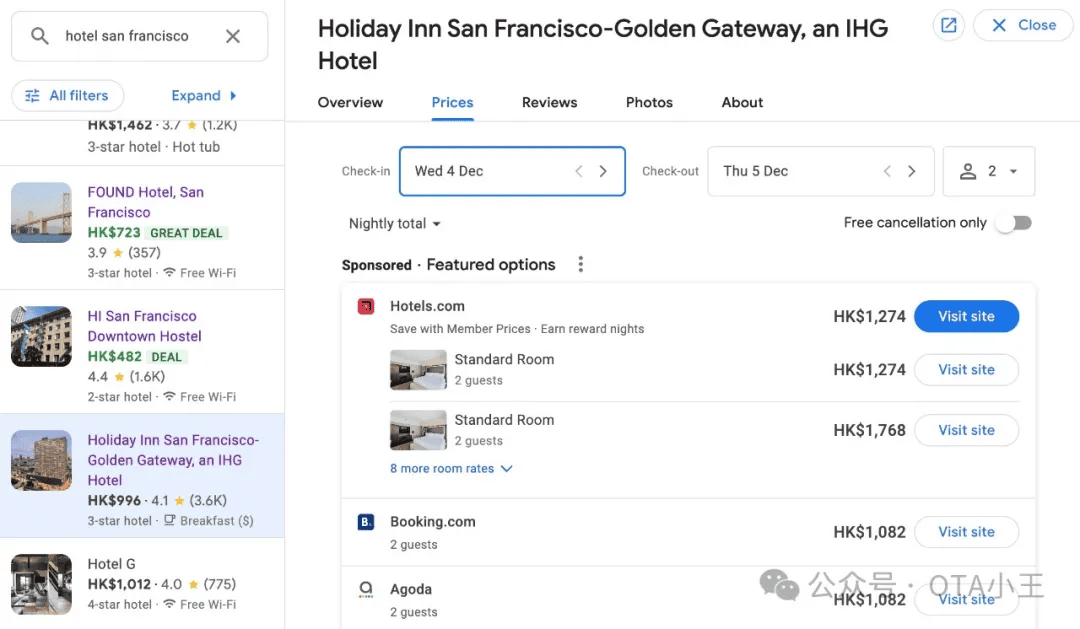
Task: Open FOUND Hotel, San Francisco listing title
Action: [145, 202]
